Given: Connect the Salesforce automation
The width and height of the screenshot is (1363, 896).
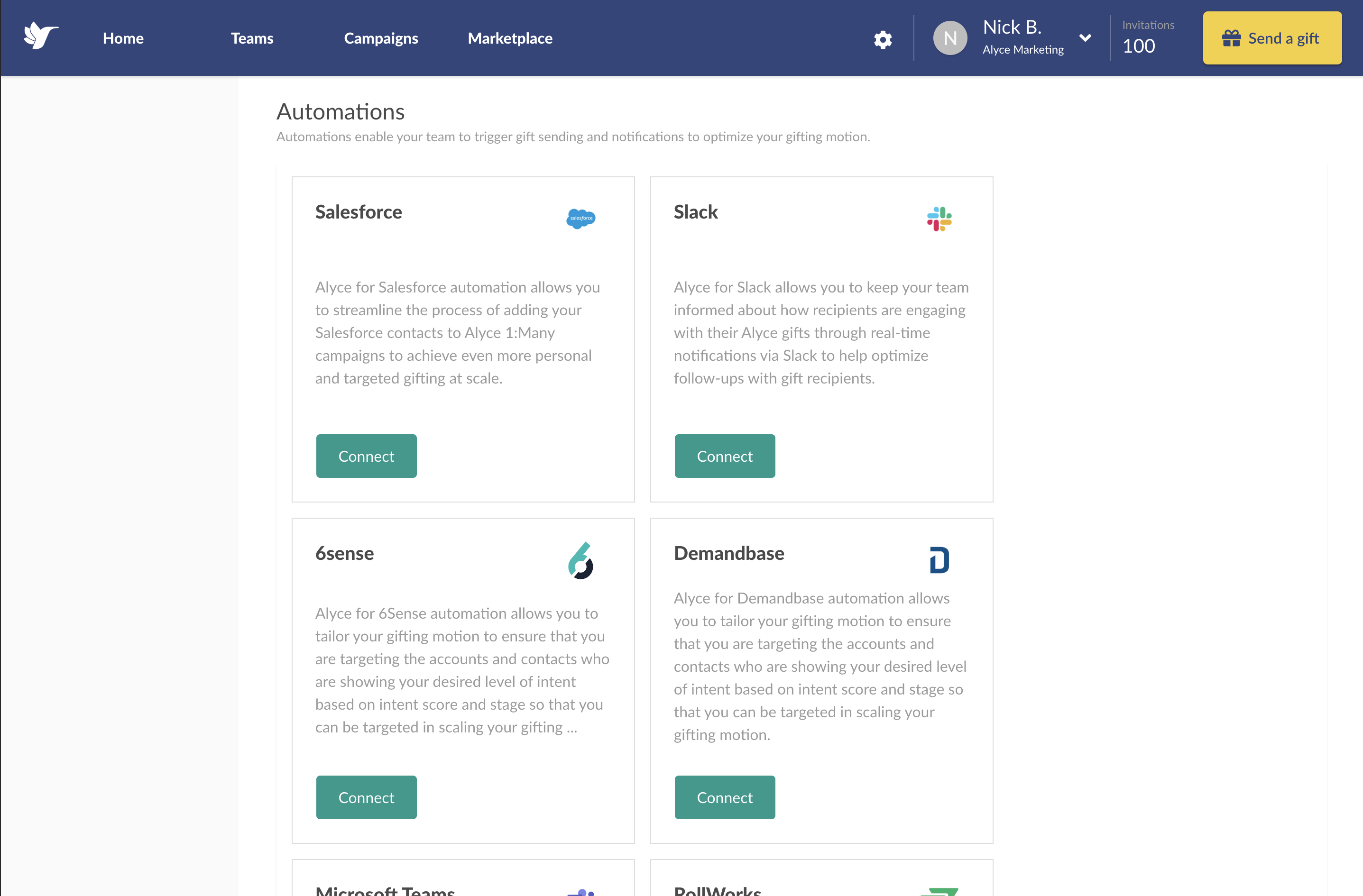Looking at the screenshot, I should (x=366, y=457).
